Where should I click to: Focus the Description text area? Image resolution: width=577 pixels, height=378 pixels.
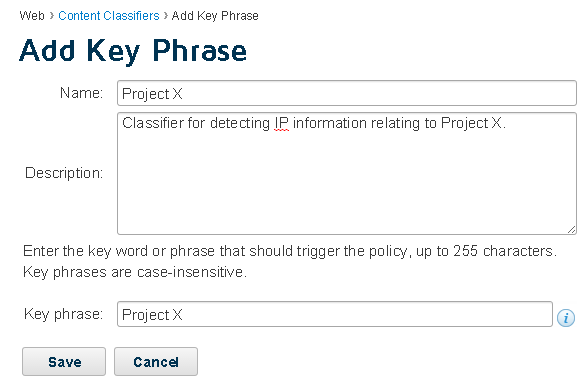tap(346, 173)
